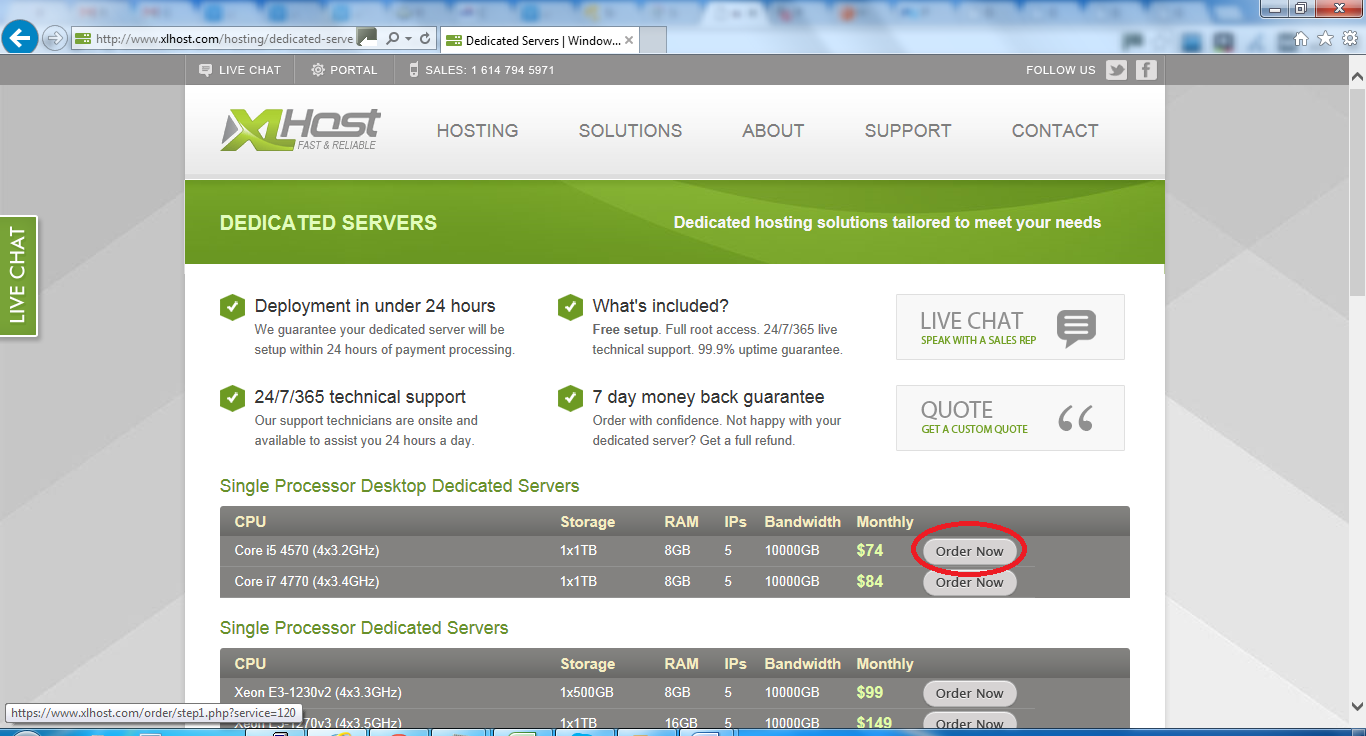
Task: Refresh the page with the reload icon
Action: click(x=425, y=39)
